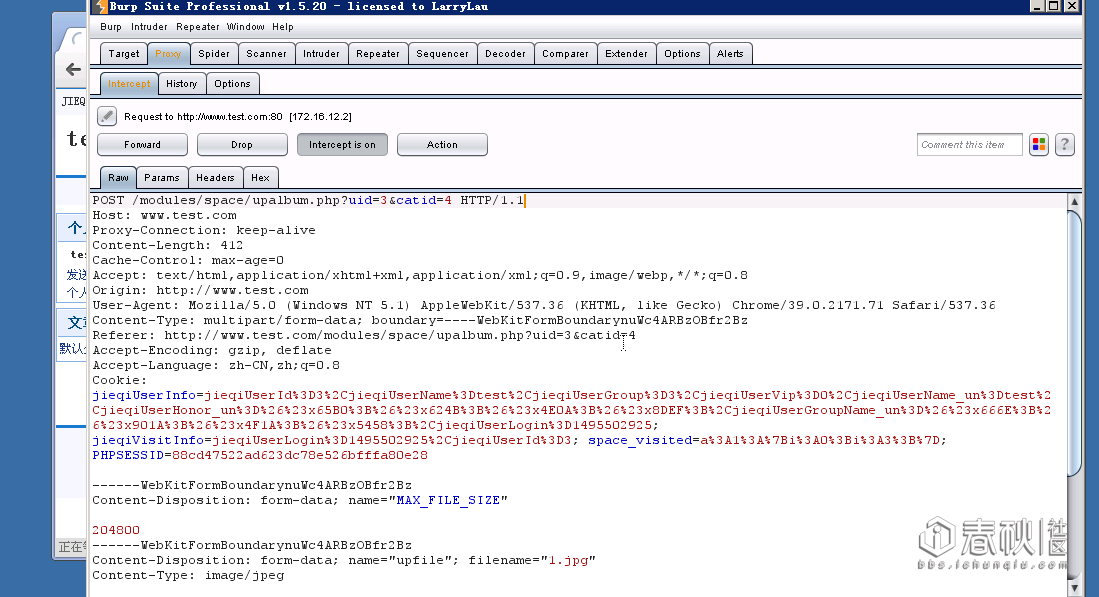Open the proxy History sub-tab
This screenshot has height=597, width=1099.
coord(182,83)
